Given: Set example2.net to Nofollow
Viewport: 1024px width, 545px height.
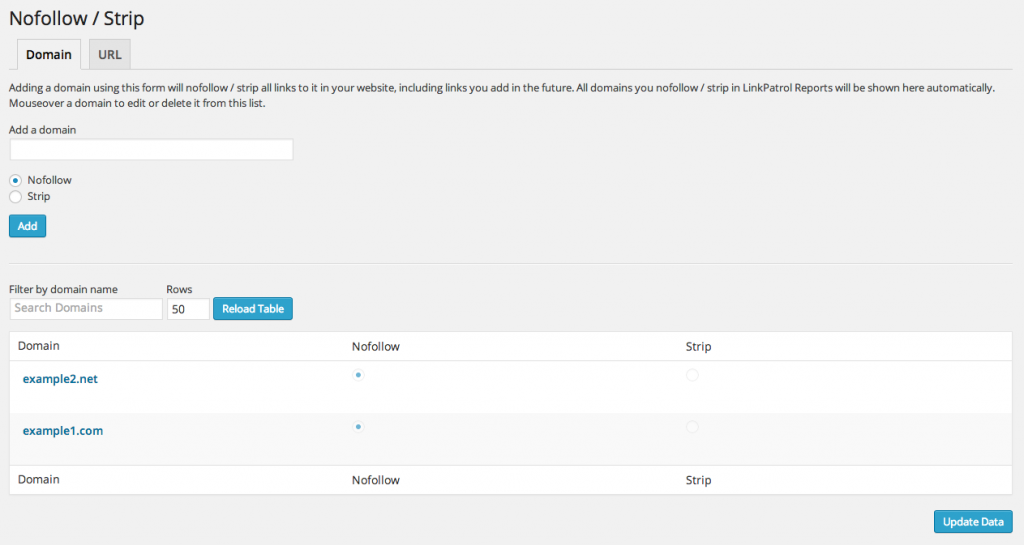Looking at the screenshot, I should coord(358,375).
